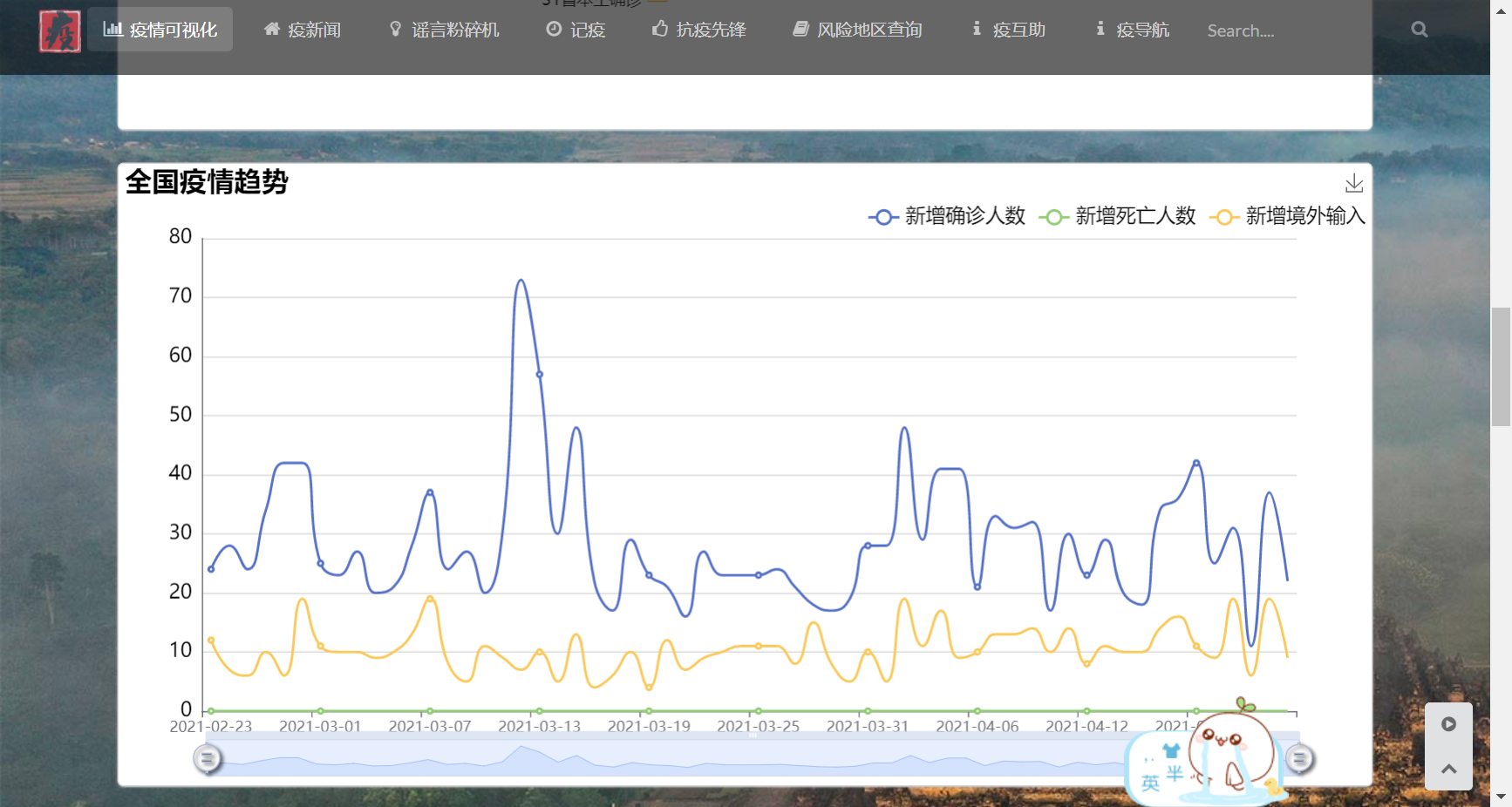Open the 抗疫先锋 section
1512x807 pixels.
click(699, 30)
